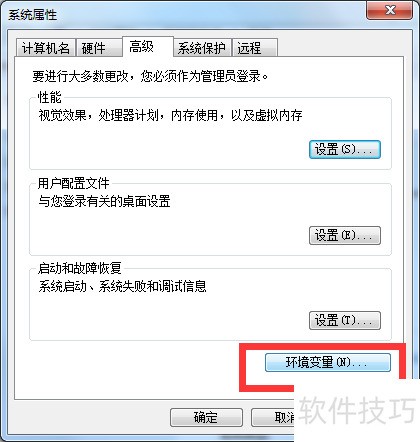Open startup and recovery 设置(T) button

(345, 320)
